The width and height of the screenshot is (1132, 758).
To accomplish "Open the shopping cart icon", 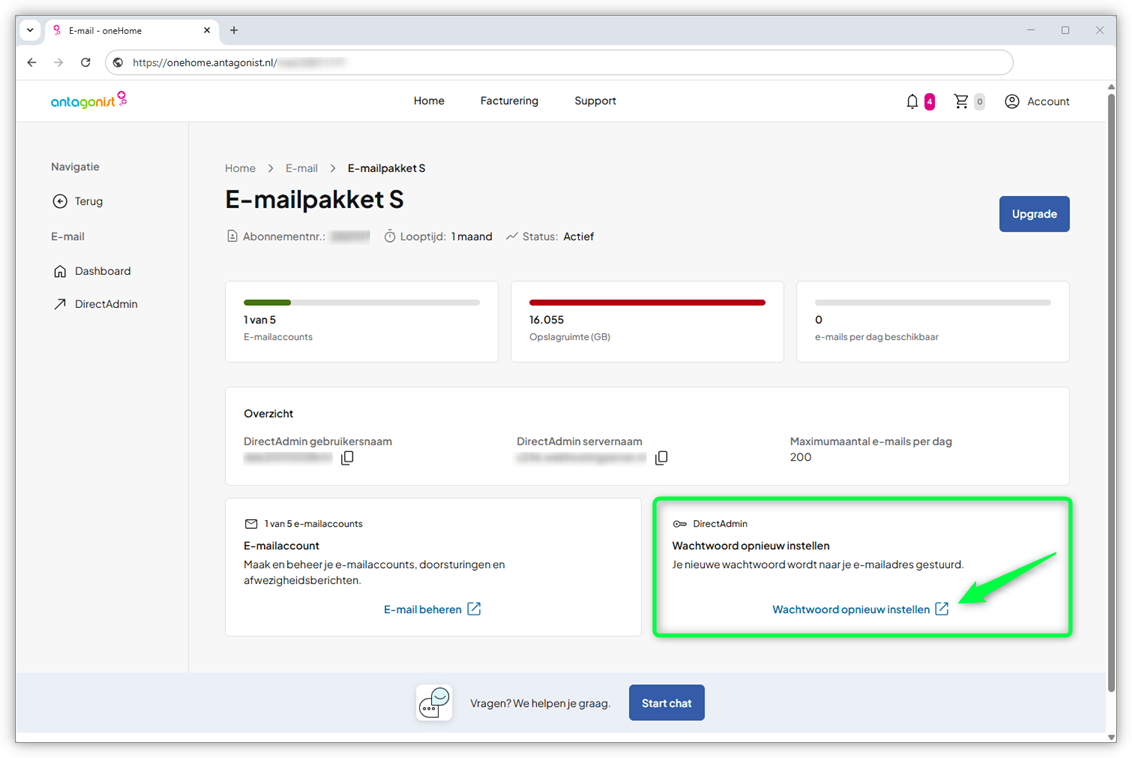I will point(961,101).
